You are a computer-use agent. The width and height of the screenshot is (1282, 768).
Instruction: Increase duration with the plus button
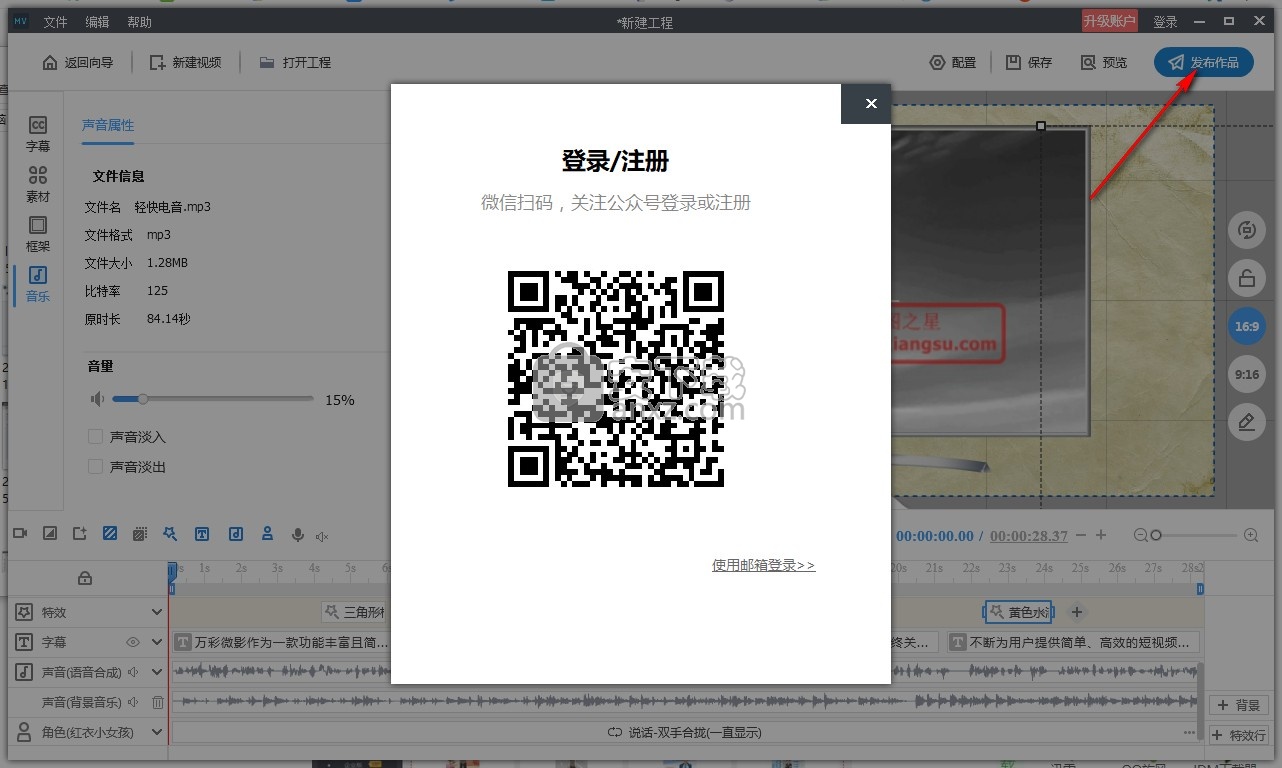tap(1101, 535)
